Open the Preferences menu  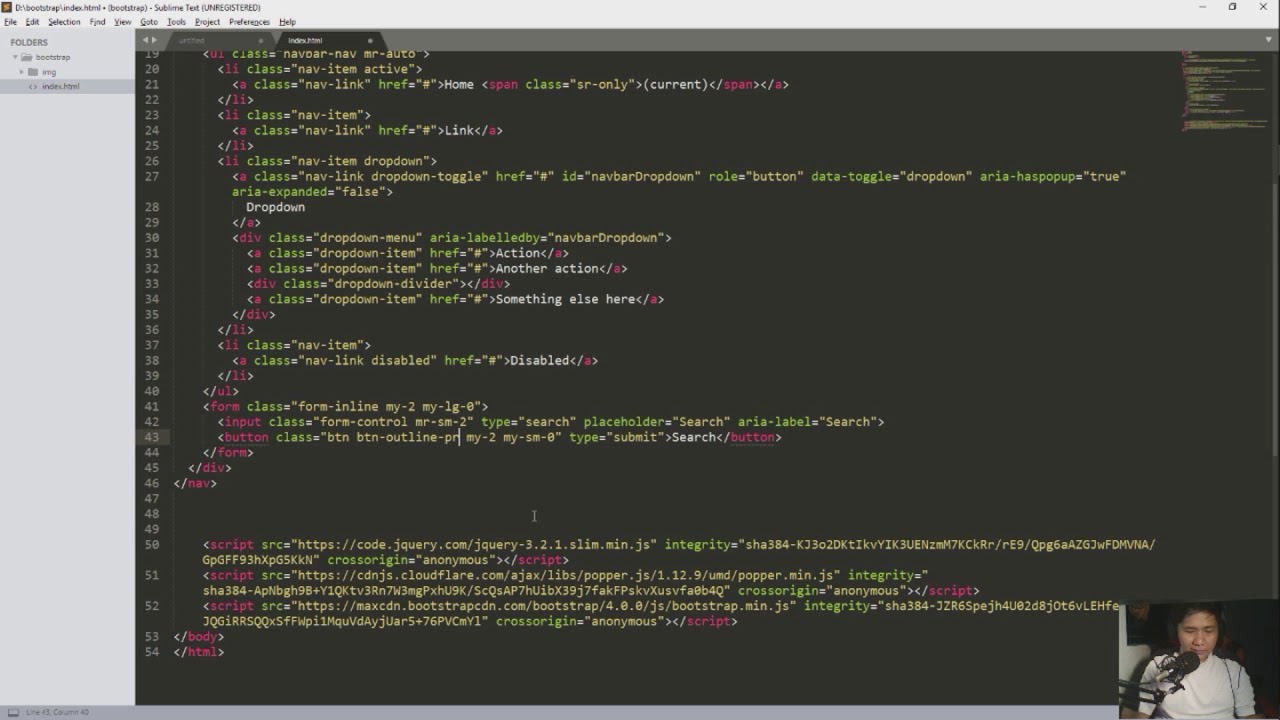249,21
